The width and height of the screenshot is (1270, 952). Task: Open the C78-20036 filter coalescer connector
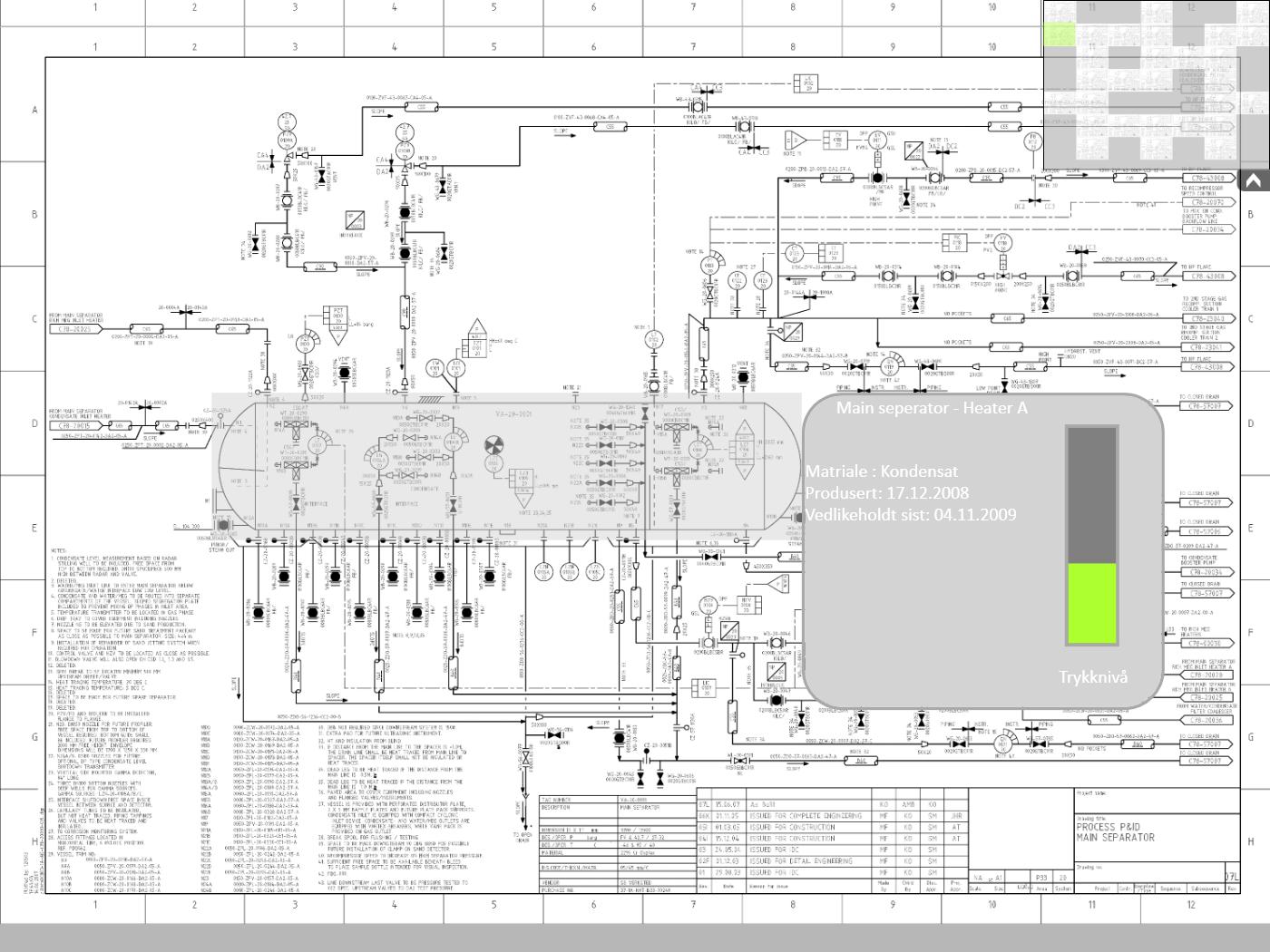[1207, 721]
